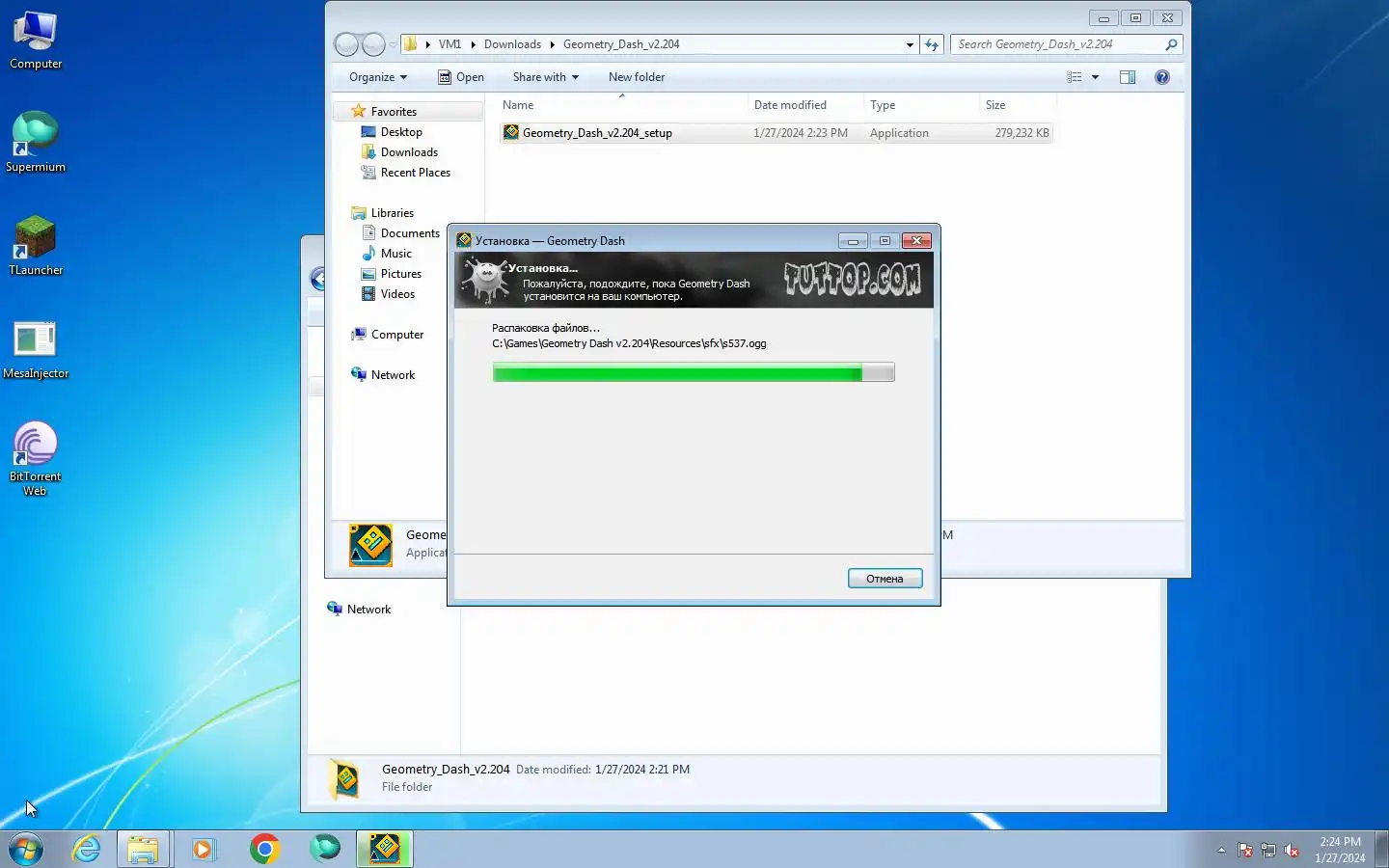Select the Downloads breadcrumb in address bar
Viewport: 1389px width, 868px height.
512,44
